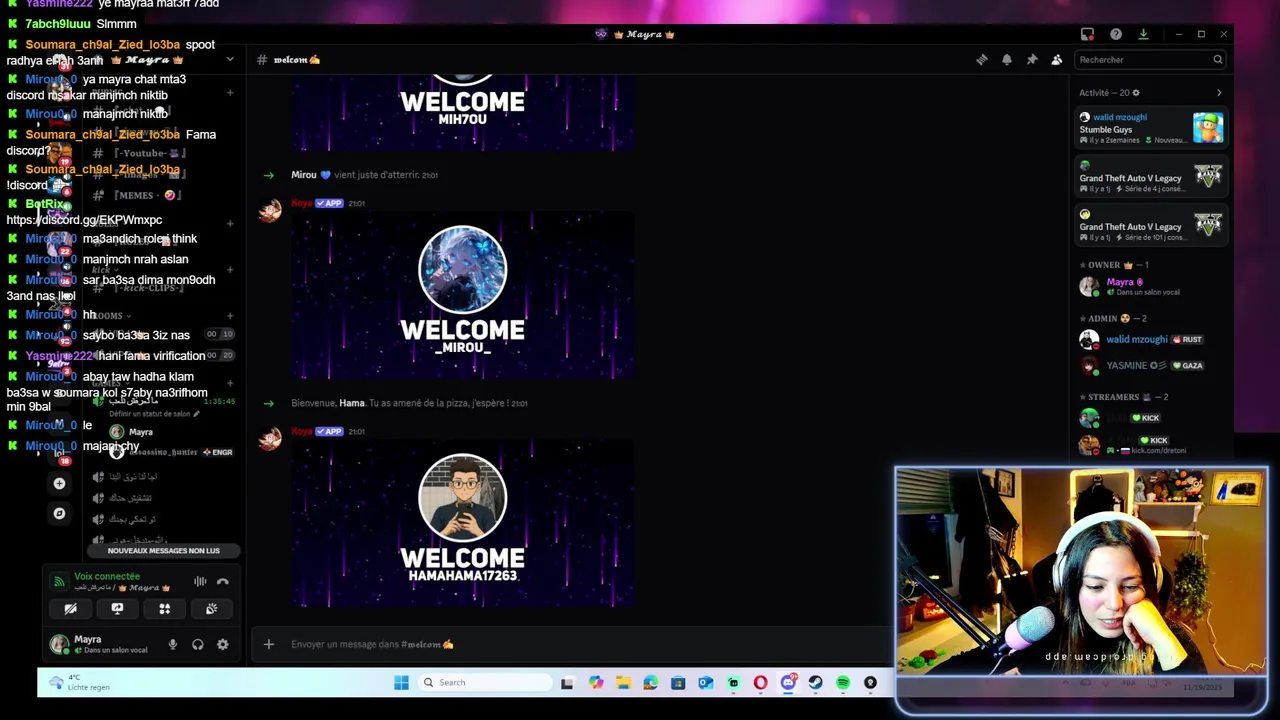Viewport: 1280px width, 720px height.
Task: Toggle member list visibility
Action: click(1057, 60)
